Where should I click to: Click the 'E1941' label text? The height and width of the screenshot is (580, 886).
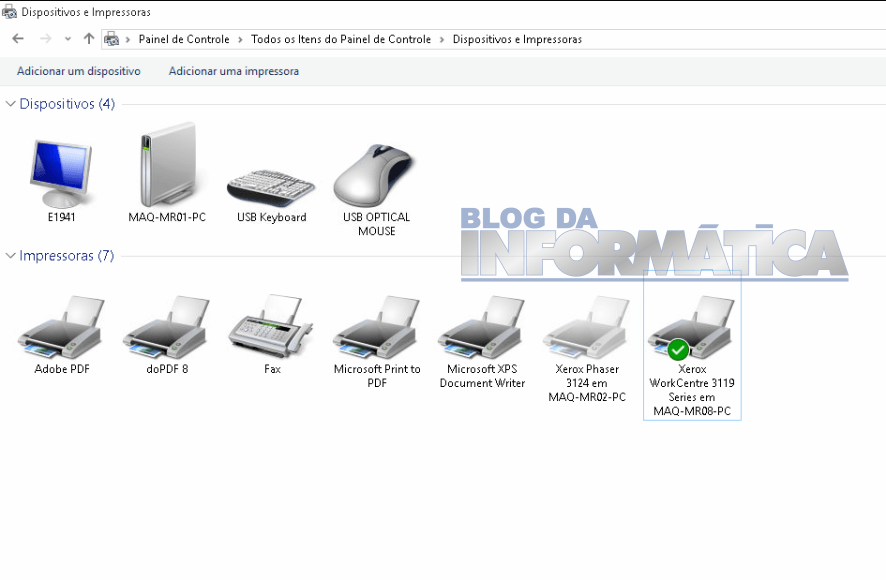62,217
